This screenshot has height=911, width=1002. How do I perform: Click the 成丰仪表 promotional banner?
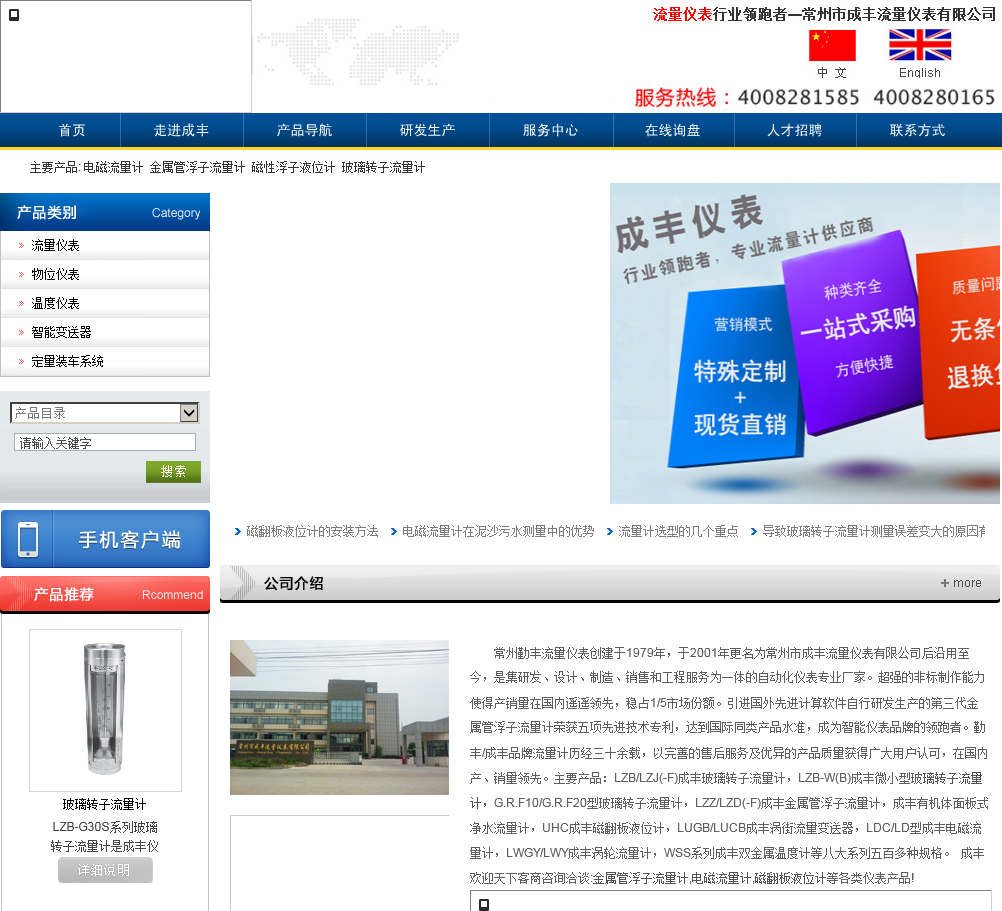(805, 343)
